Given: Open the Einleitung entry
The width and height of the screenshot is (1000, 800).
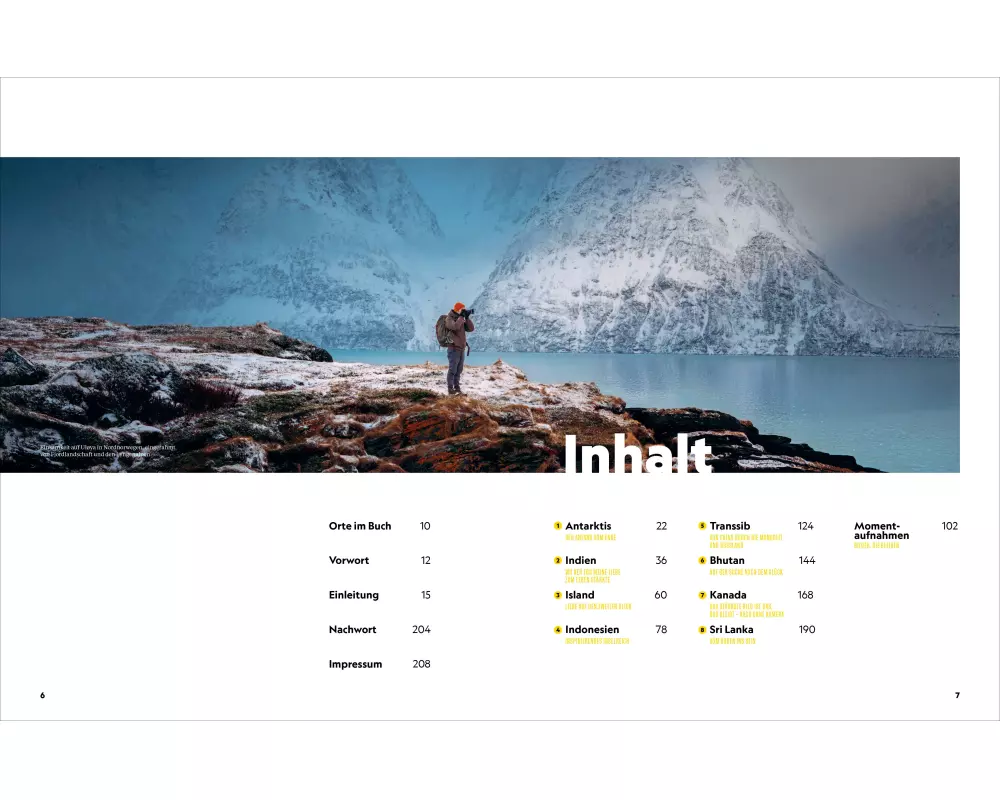Looking at the screenshot, I should [354, 595].
